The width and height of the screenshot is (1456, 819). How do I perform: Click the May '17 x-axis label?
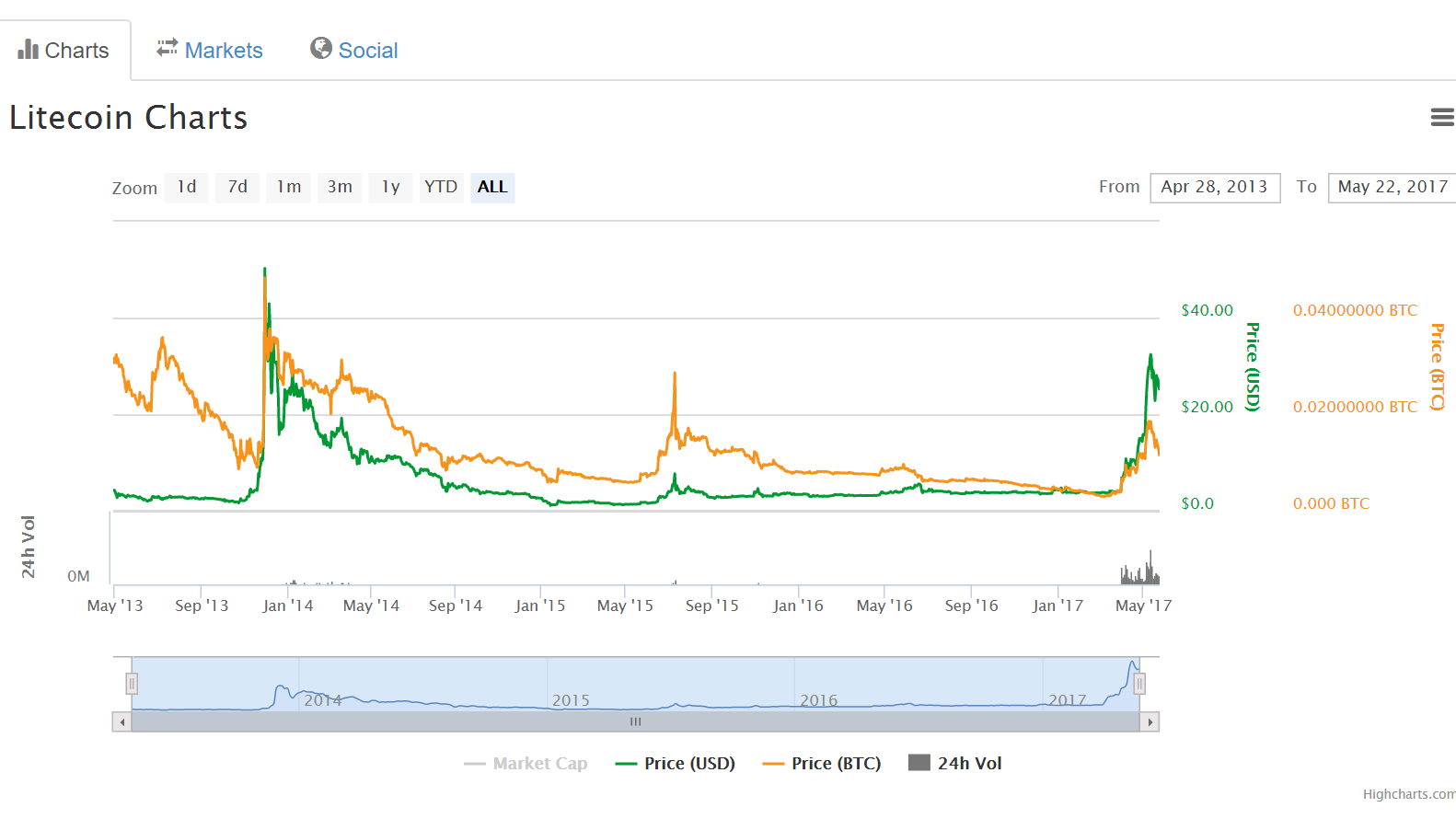point(1143,606)
